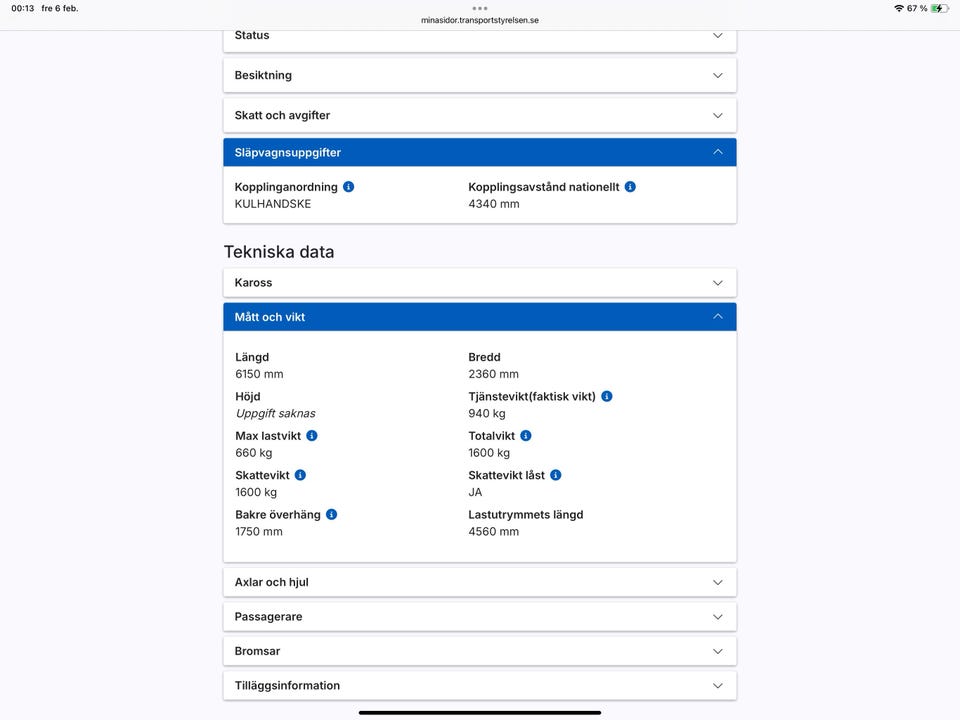Open the Totalvikt info tooltip
960x720 pixels.
tap(526, 436)
